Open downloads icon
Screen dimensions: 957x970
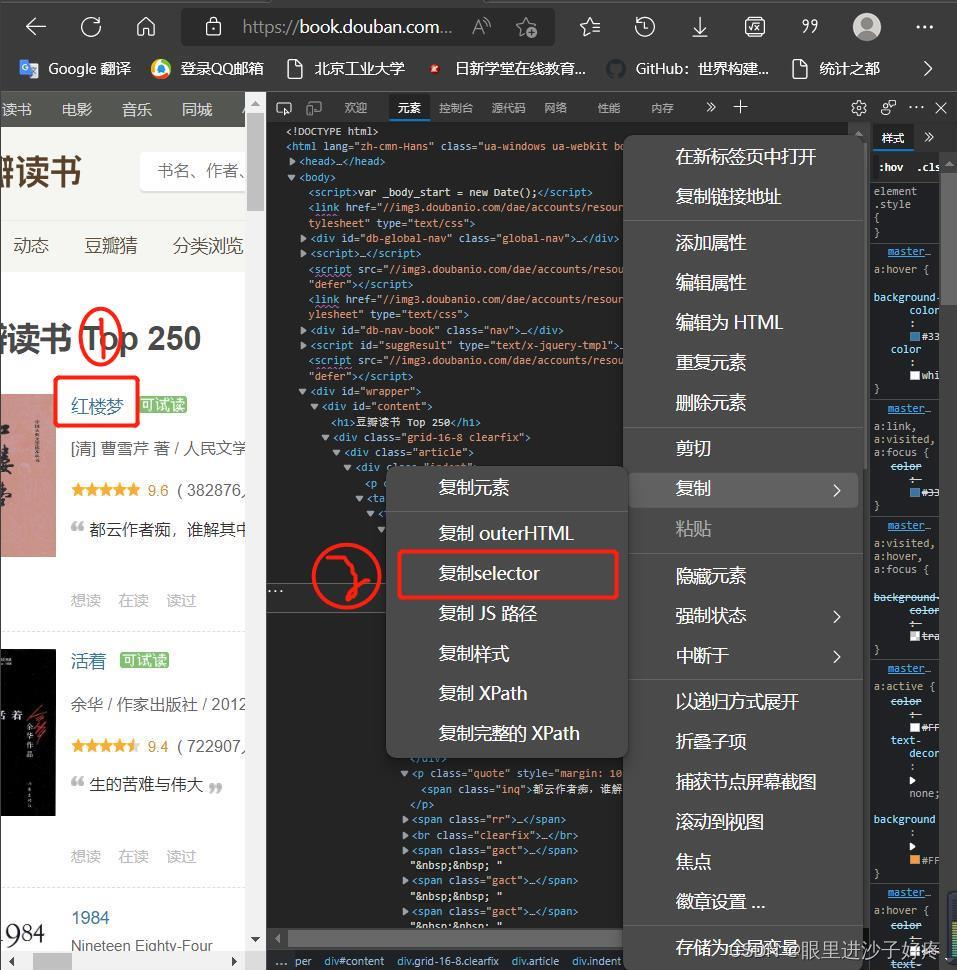coord(700,27)
